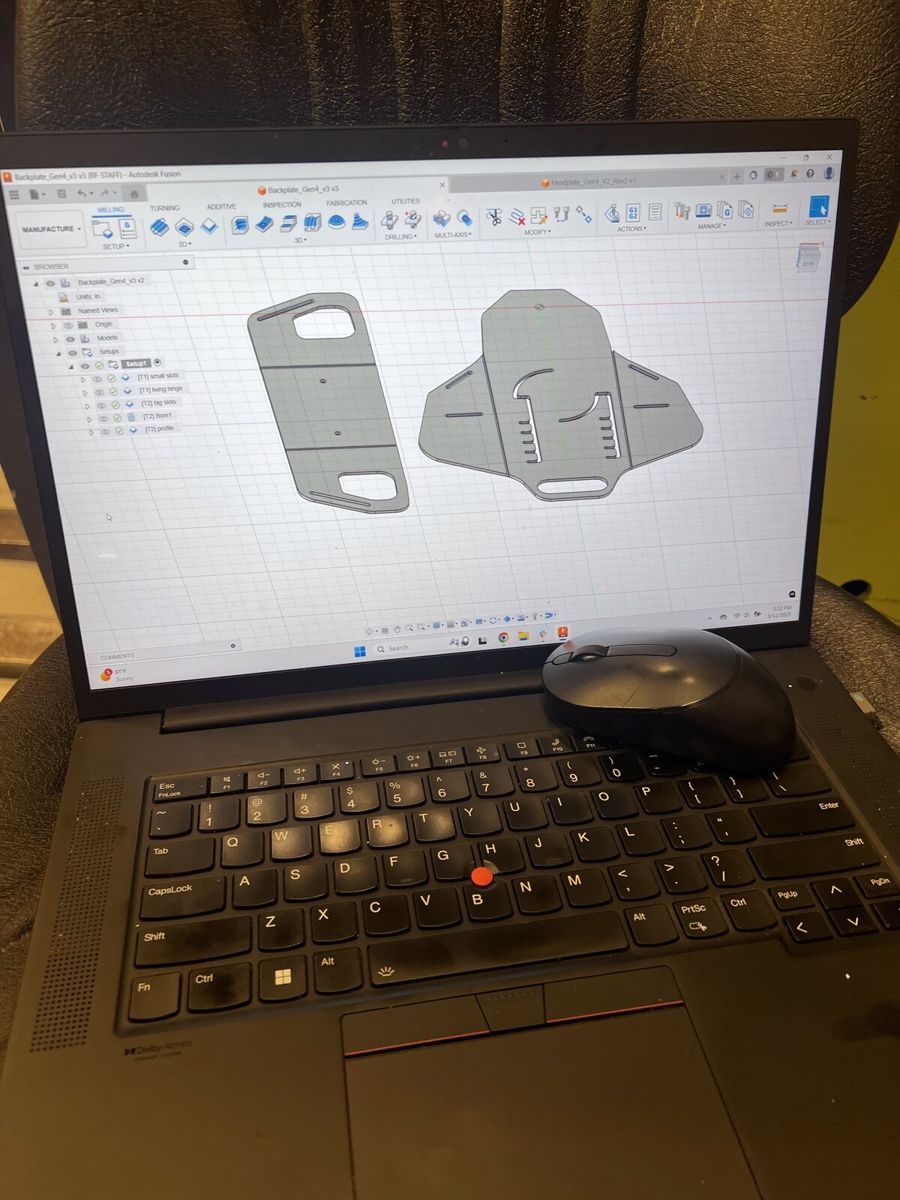This screenshot has height=1200, width=900.
Task: Toggle visibility of the Models node
Action: [69, 338]
